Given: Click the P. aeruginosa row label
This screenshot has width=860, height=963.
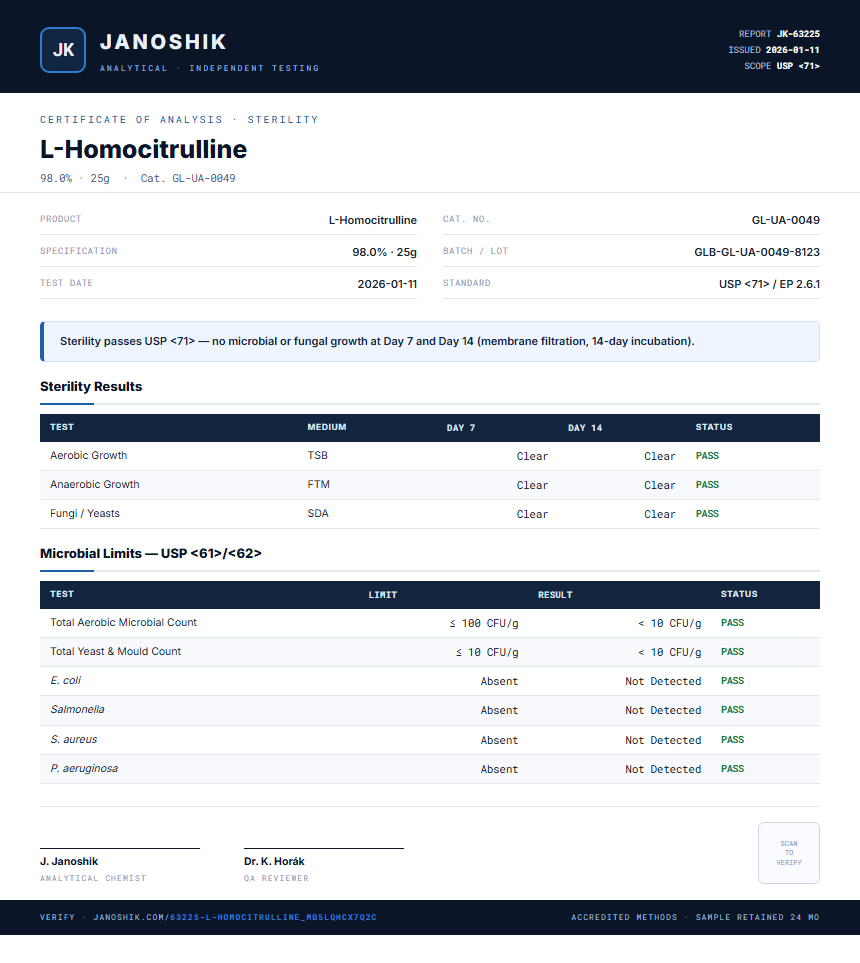Looking at the screenshot, I should (x=84, y=768).
